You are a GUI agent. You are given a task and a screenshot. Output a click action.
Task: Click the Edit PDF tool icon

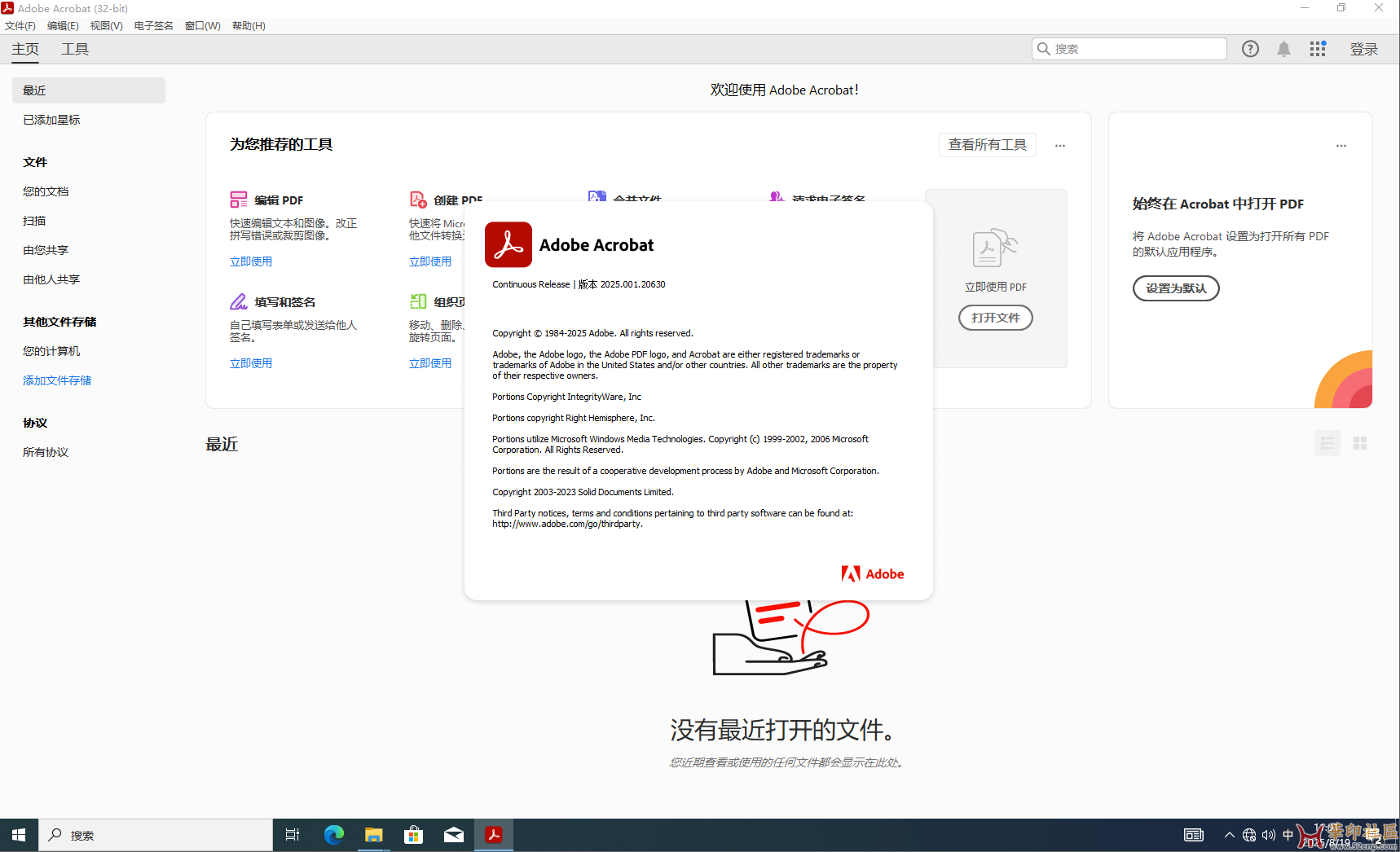(x=239, y=200)
